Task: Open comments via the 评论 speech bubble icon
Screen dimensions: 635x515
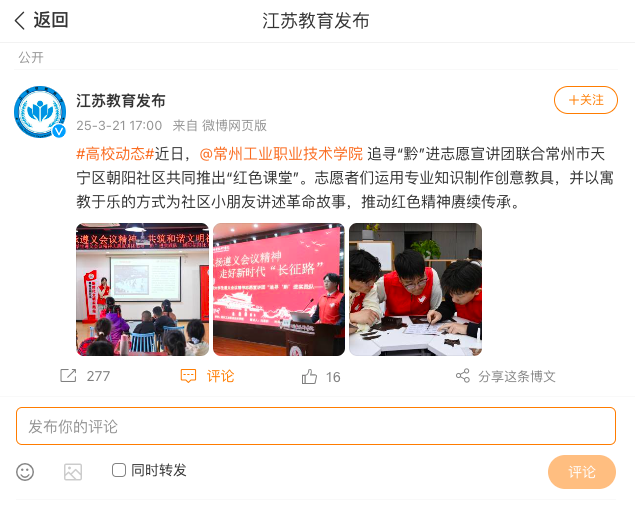Action: (188, 376)
